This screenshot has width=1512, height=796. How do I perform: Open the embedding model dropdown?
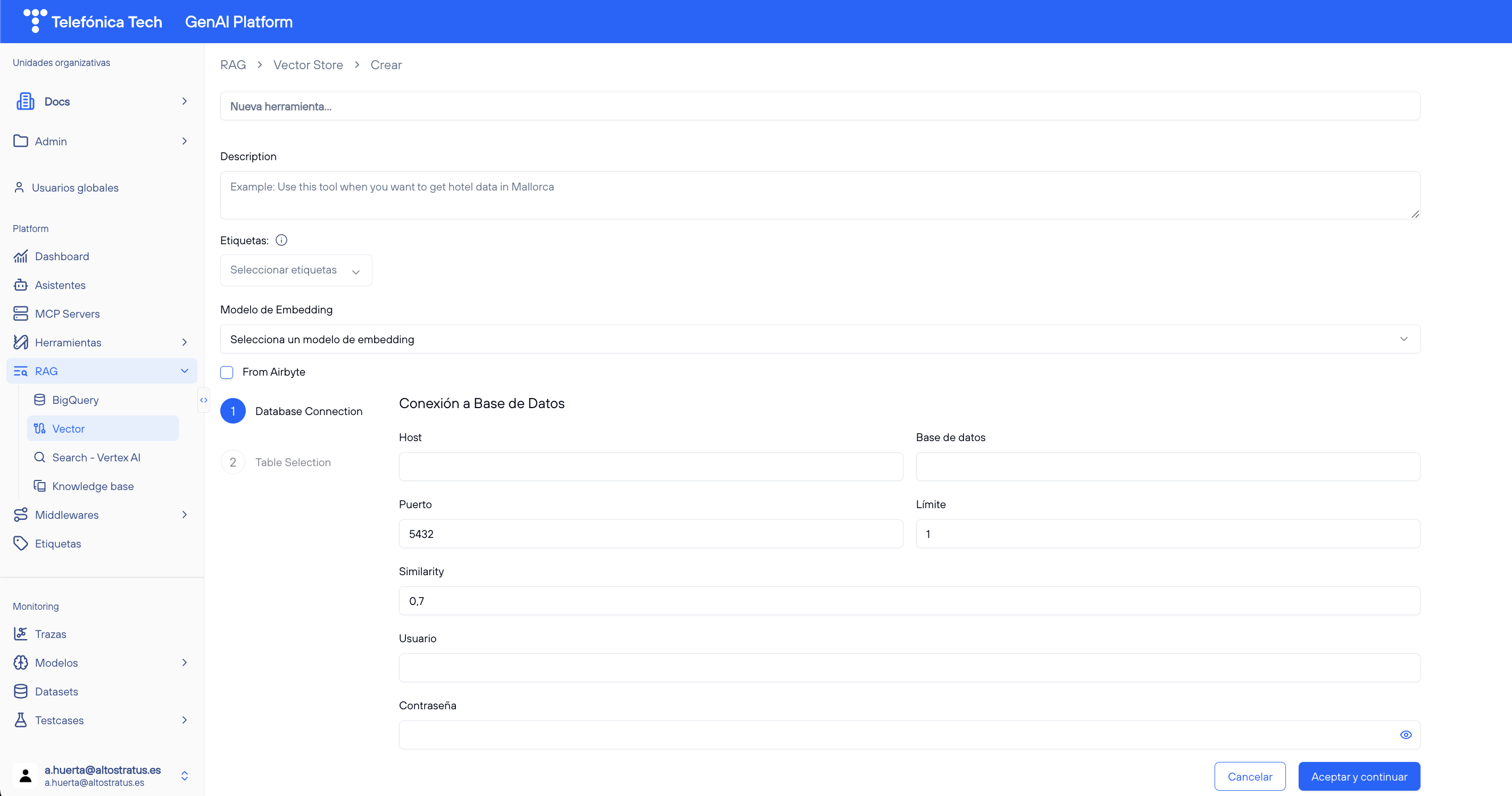[x=819, y=339]
